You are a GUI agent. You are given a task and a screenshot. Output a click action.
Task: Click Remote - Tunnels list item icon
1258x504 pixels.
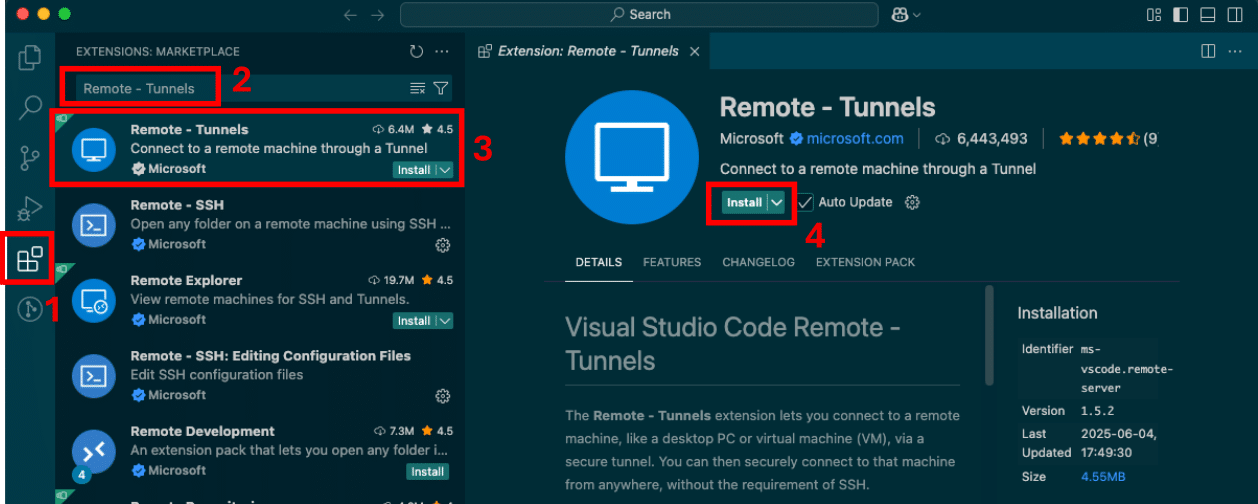click(94, 150)
